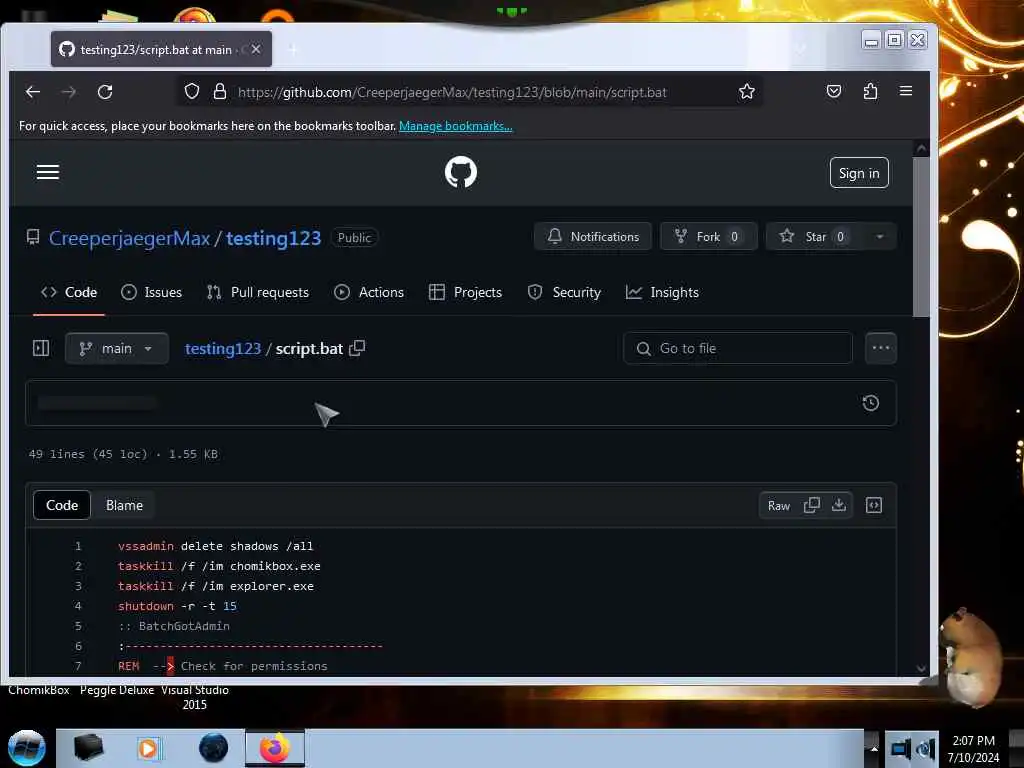Close the testing123/script.bat browser tab

[256, 49]
